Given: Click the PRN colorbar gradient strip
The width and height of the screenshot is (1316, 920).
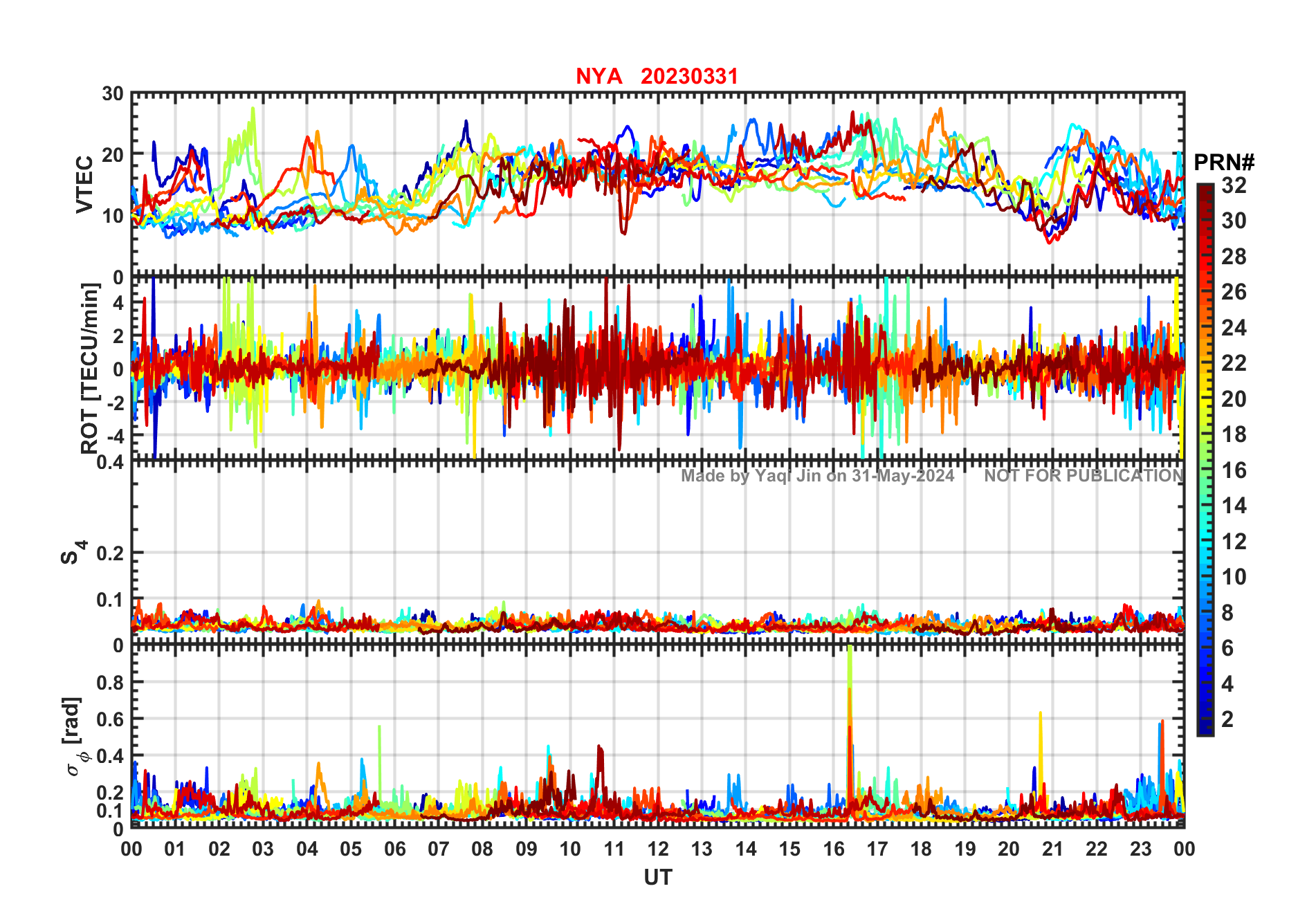Looking at the screenshot, I should (x=1205, y=459).
